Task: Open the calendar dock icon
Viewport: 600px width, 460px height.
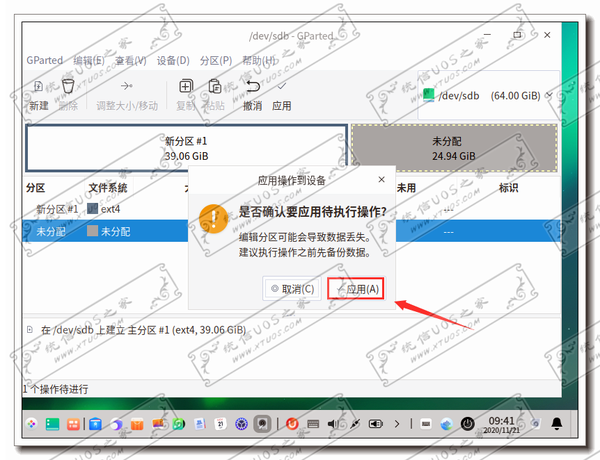Action: click(x=220, y=424)
